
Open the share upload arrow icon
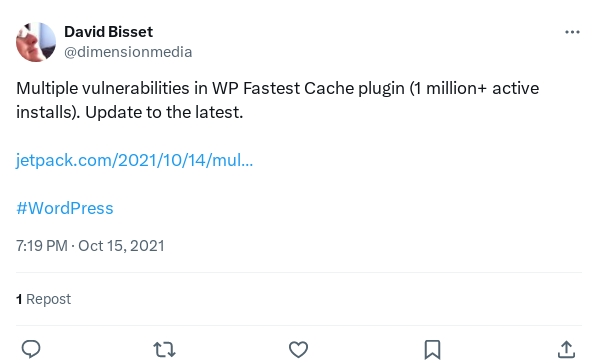566,349
